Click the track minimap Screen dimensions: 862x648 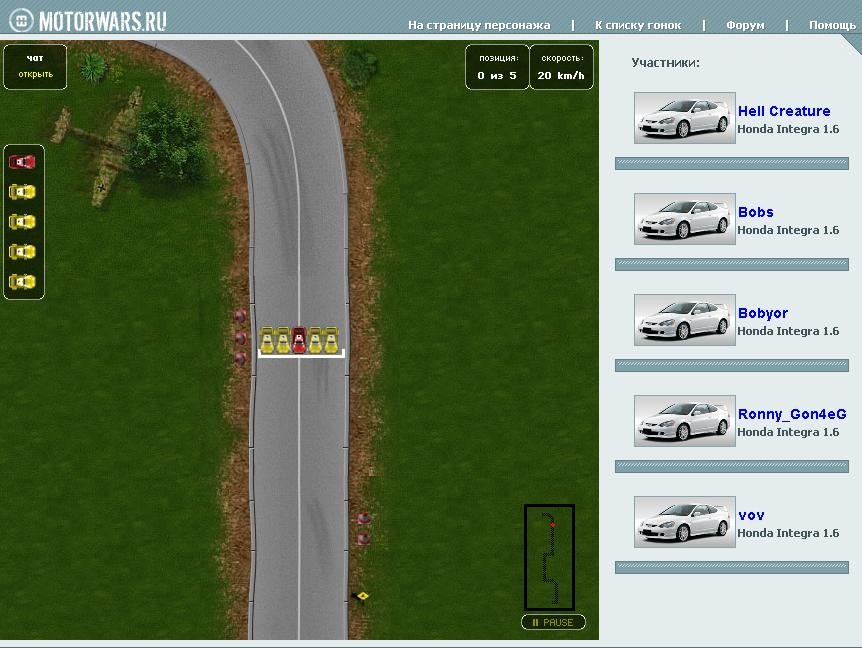click(x=549, y=557)
